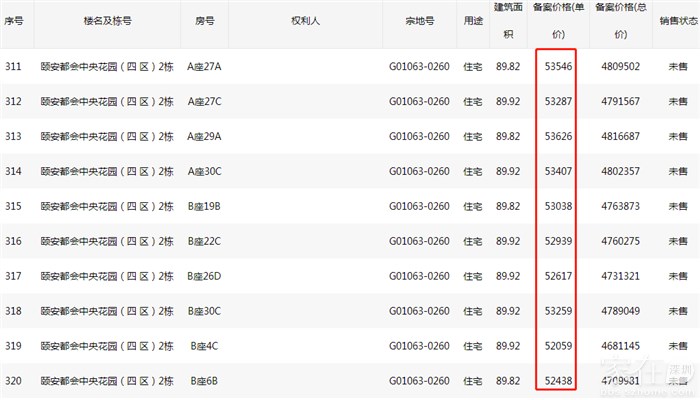Click sequence number 316

[x=14, y=241]
